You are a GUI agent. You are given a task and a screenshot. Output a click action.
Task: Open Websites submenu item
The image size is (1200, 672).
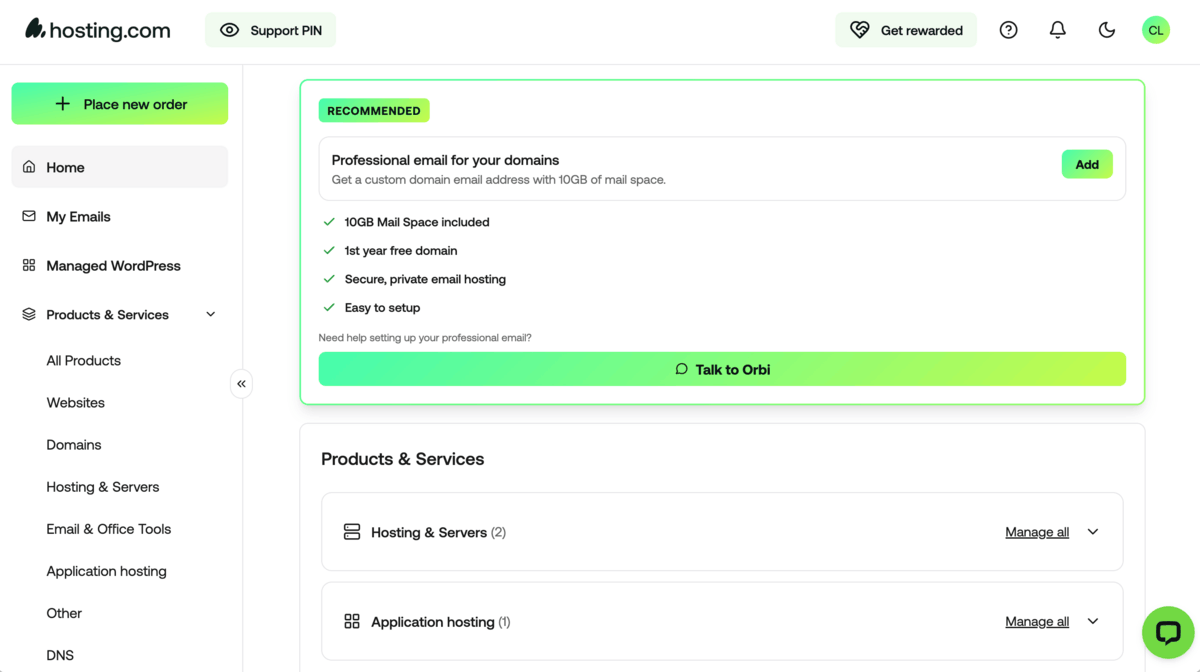coord(75,402)
